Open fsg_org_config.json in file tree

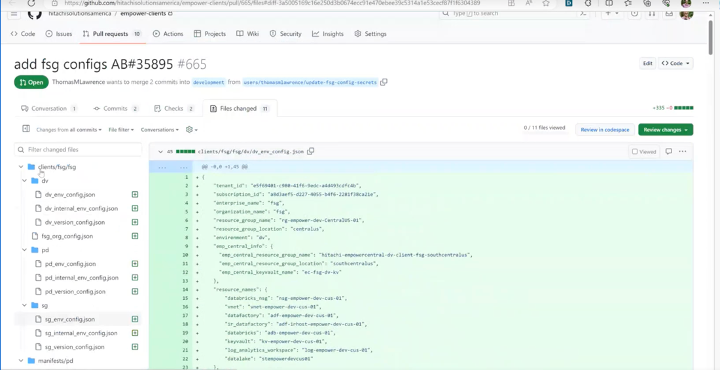pyautogui.click(x=67, y=236)
